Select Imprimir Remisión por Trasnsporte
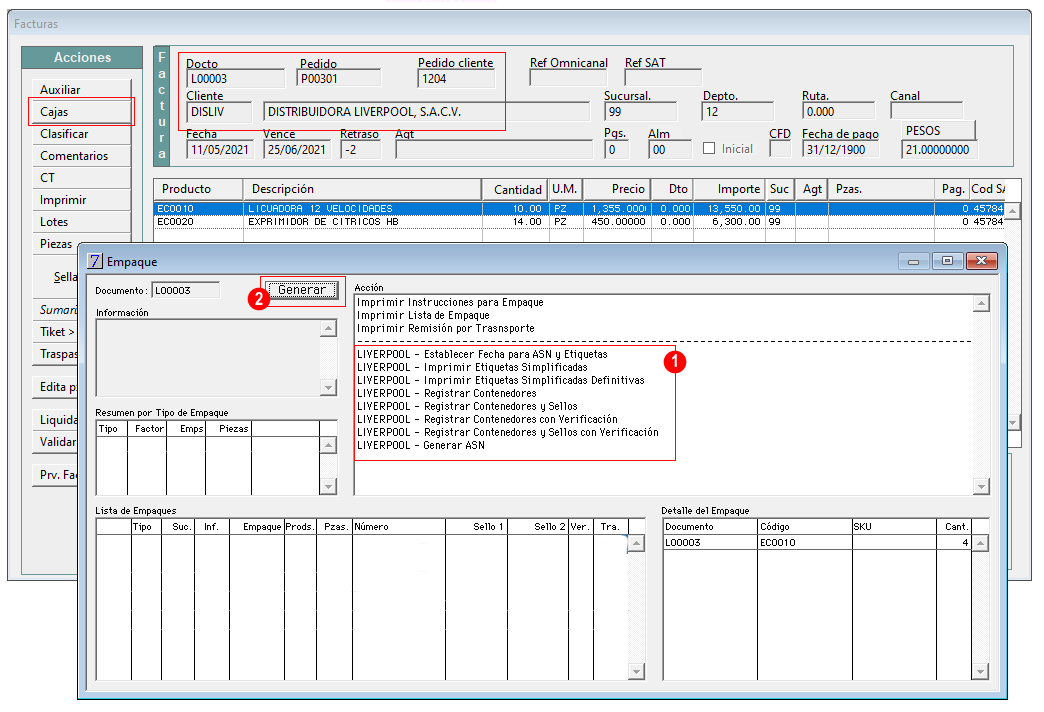 (445, 328)
